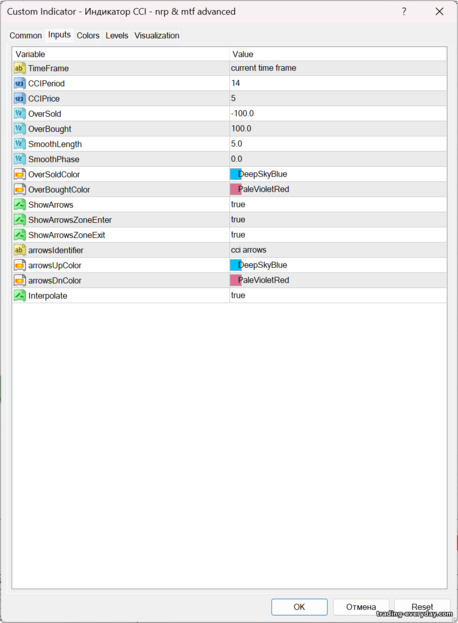Edit the SmoothPhase value 0.0

(x=237, y=159)
